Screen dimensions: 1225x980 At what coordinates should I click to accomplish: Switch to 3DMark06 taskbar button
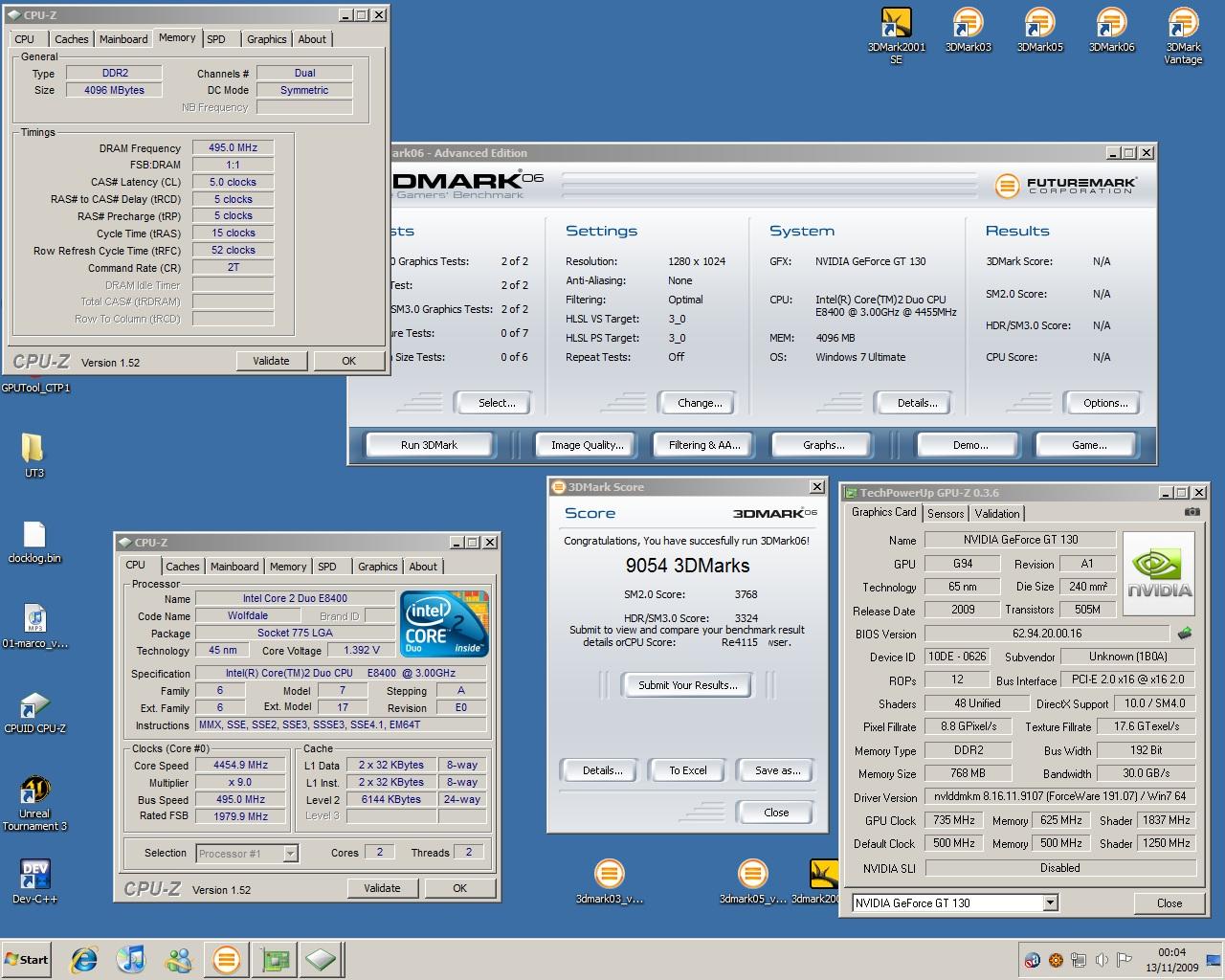pyautogui.click(x=227, y=959)
